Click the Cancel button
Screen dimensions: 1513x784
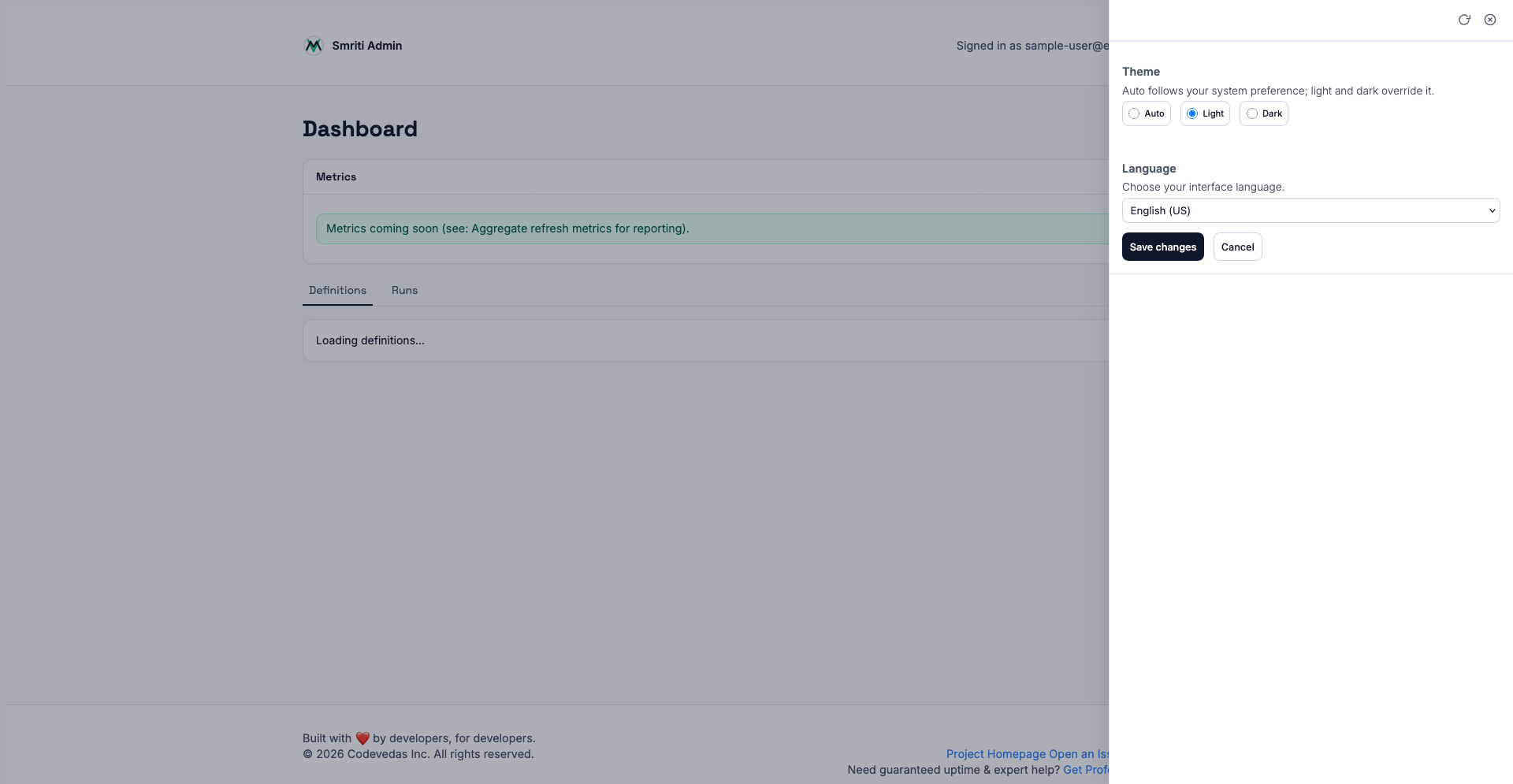[x=1238, y=247]
